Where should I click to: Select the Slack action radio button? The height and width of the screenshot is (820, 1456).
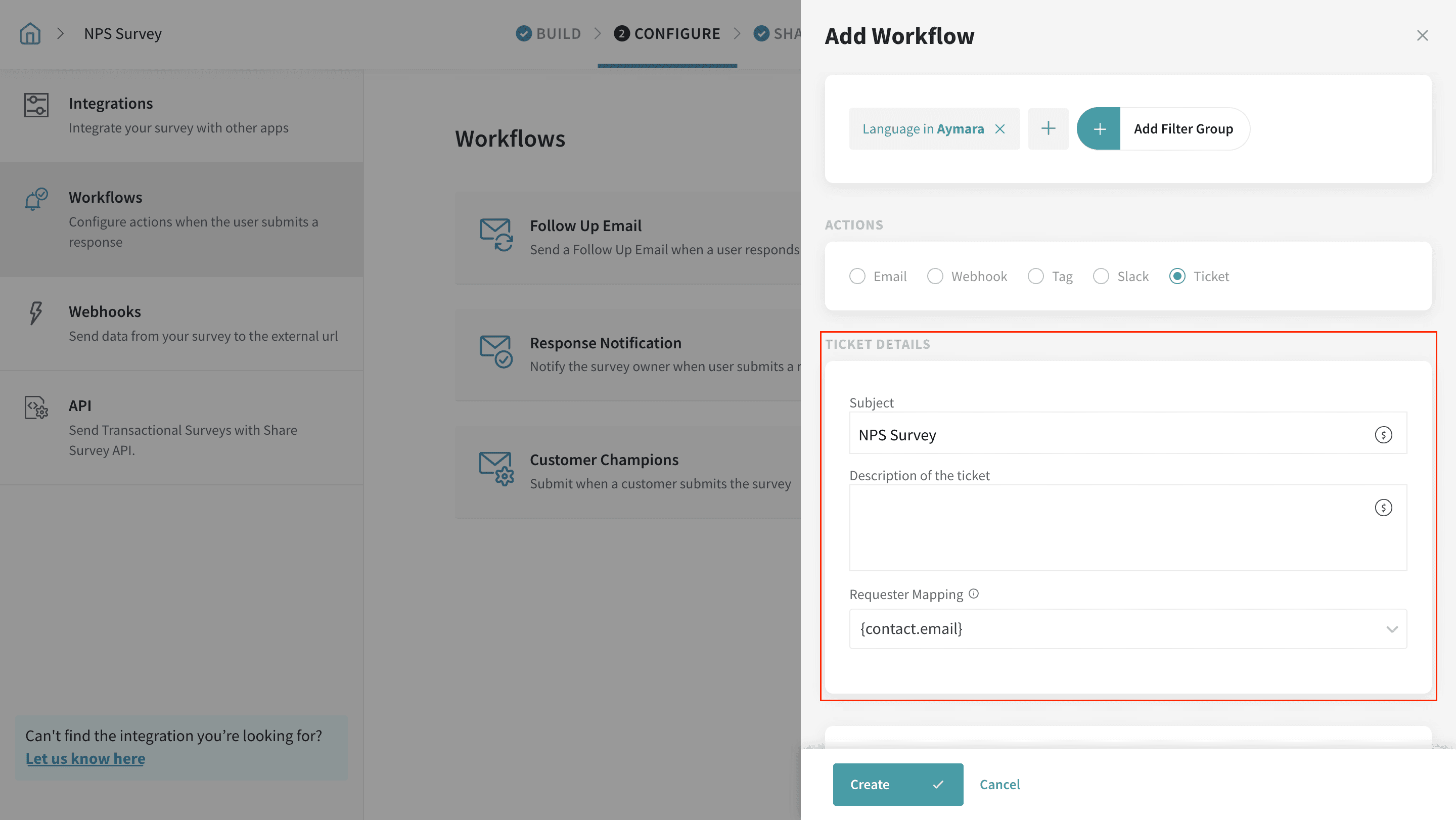click(1101, 277)
